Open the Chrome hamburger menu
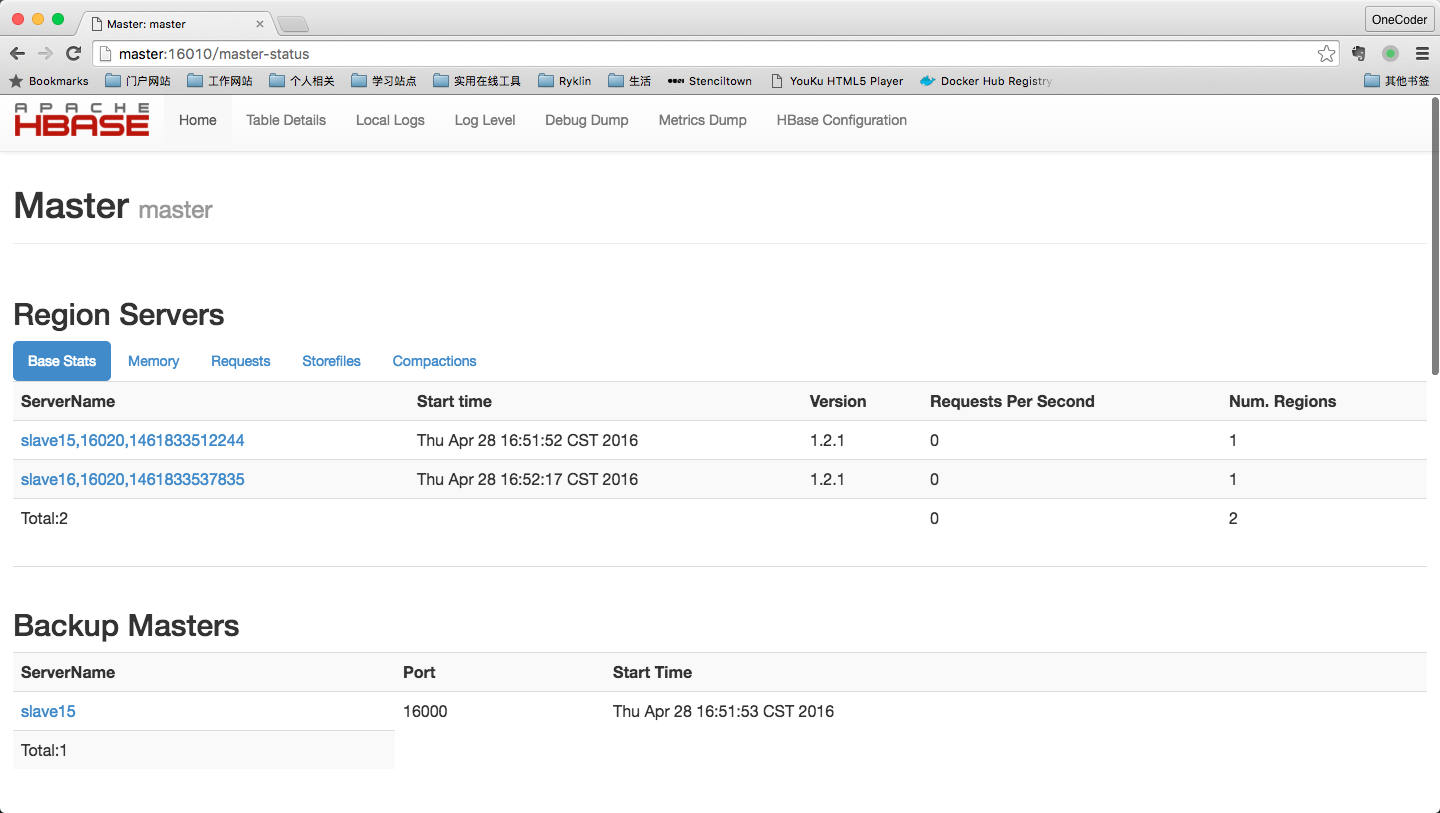The height and width of the screenshot is (813, 1440). coord(1422,54)
